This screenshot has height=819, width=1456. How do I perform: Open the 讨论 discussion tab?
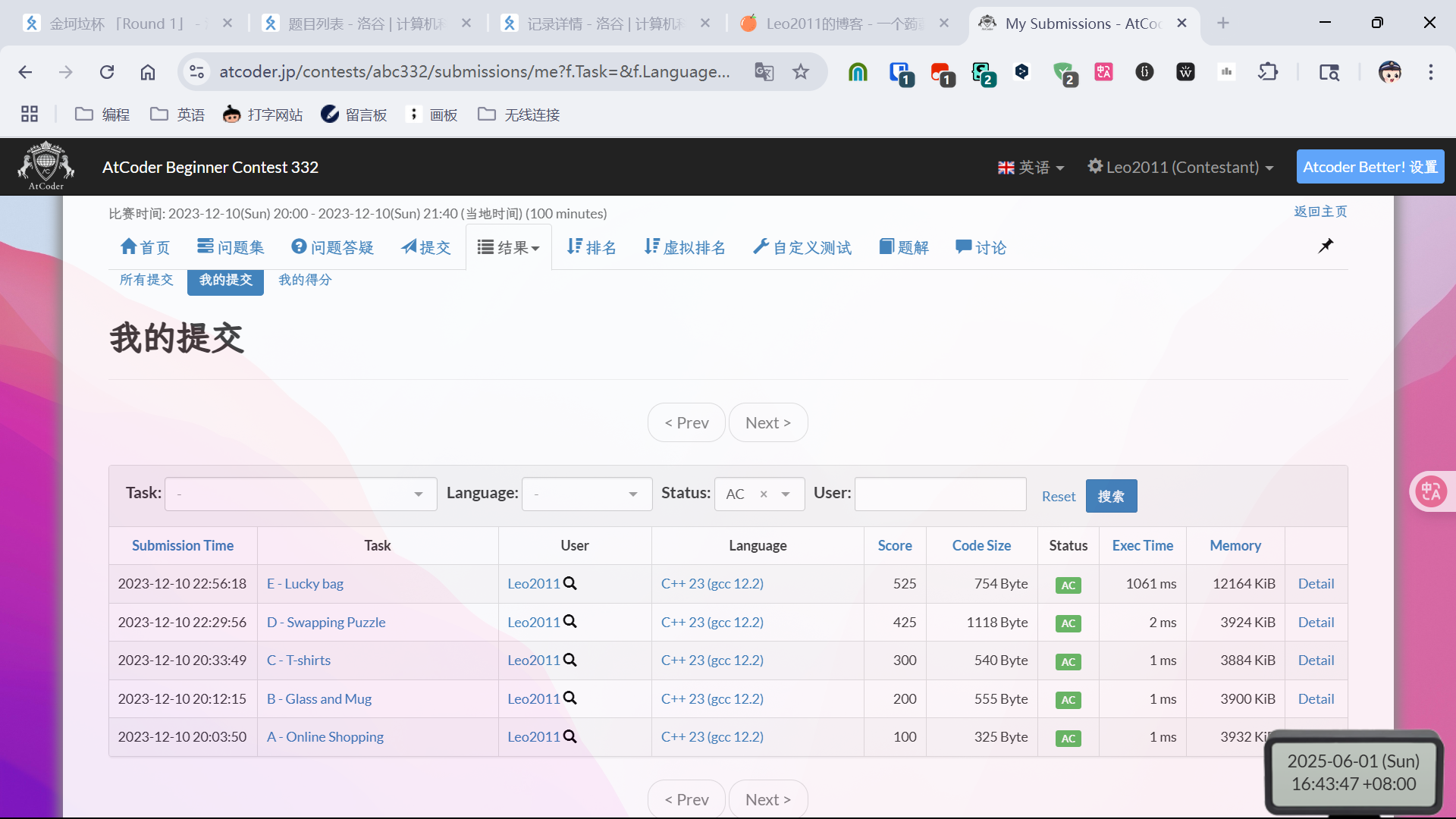981,247
